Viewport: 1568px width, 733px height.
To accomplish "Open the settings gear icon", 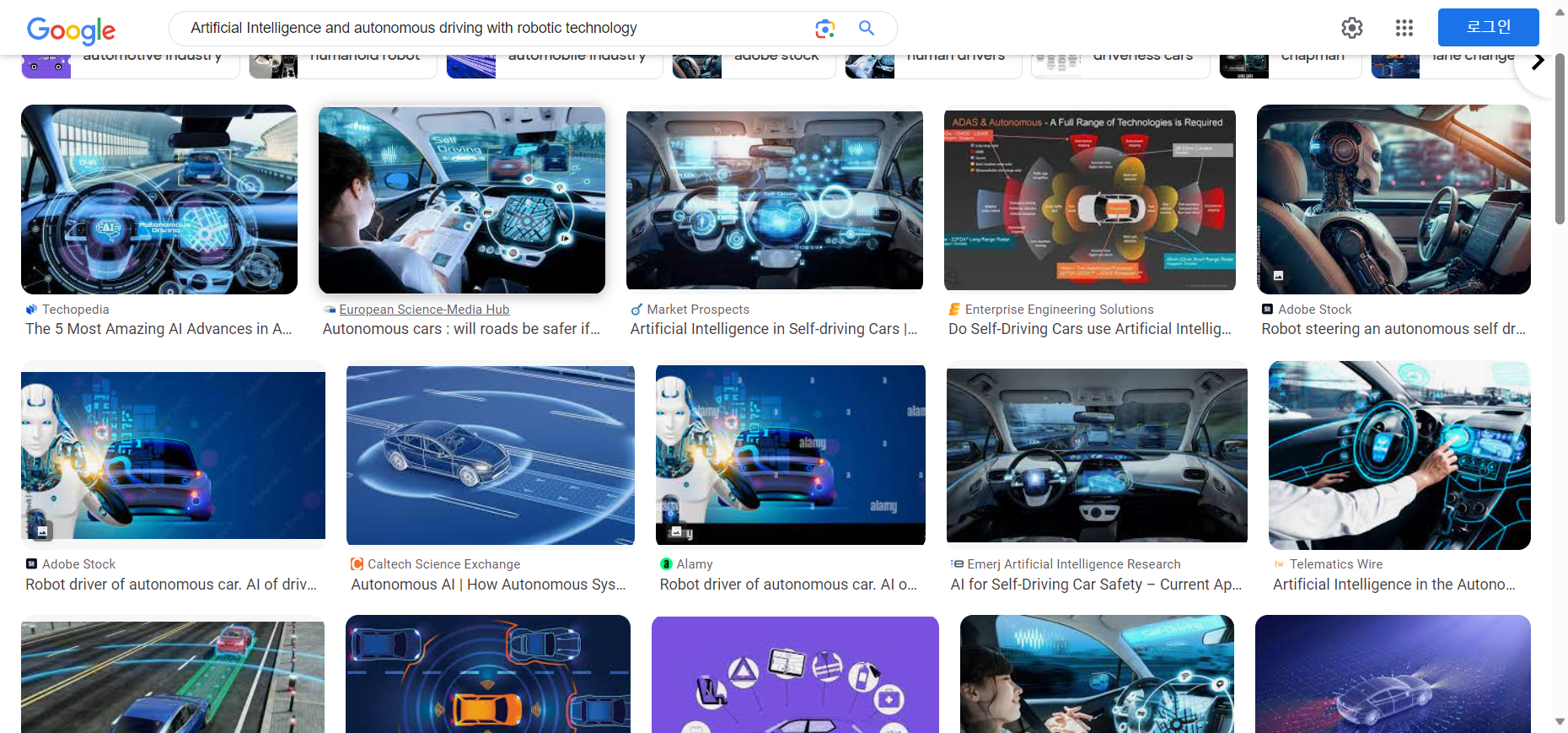I will [x=1352, y=28].
